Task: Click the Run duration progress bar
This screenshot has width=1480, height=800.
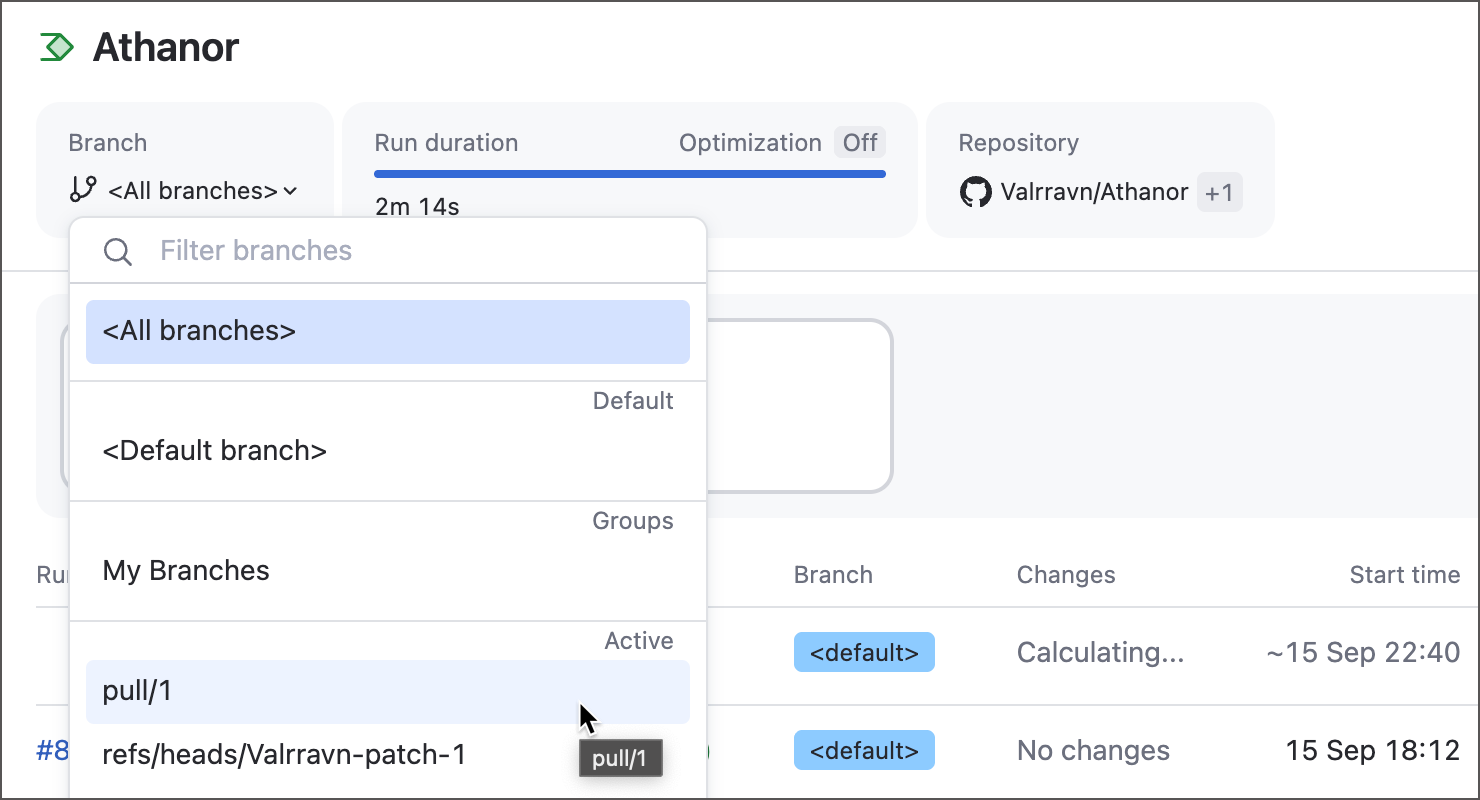Action: click(629, 173)
